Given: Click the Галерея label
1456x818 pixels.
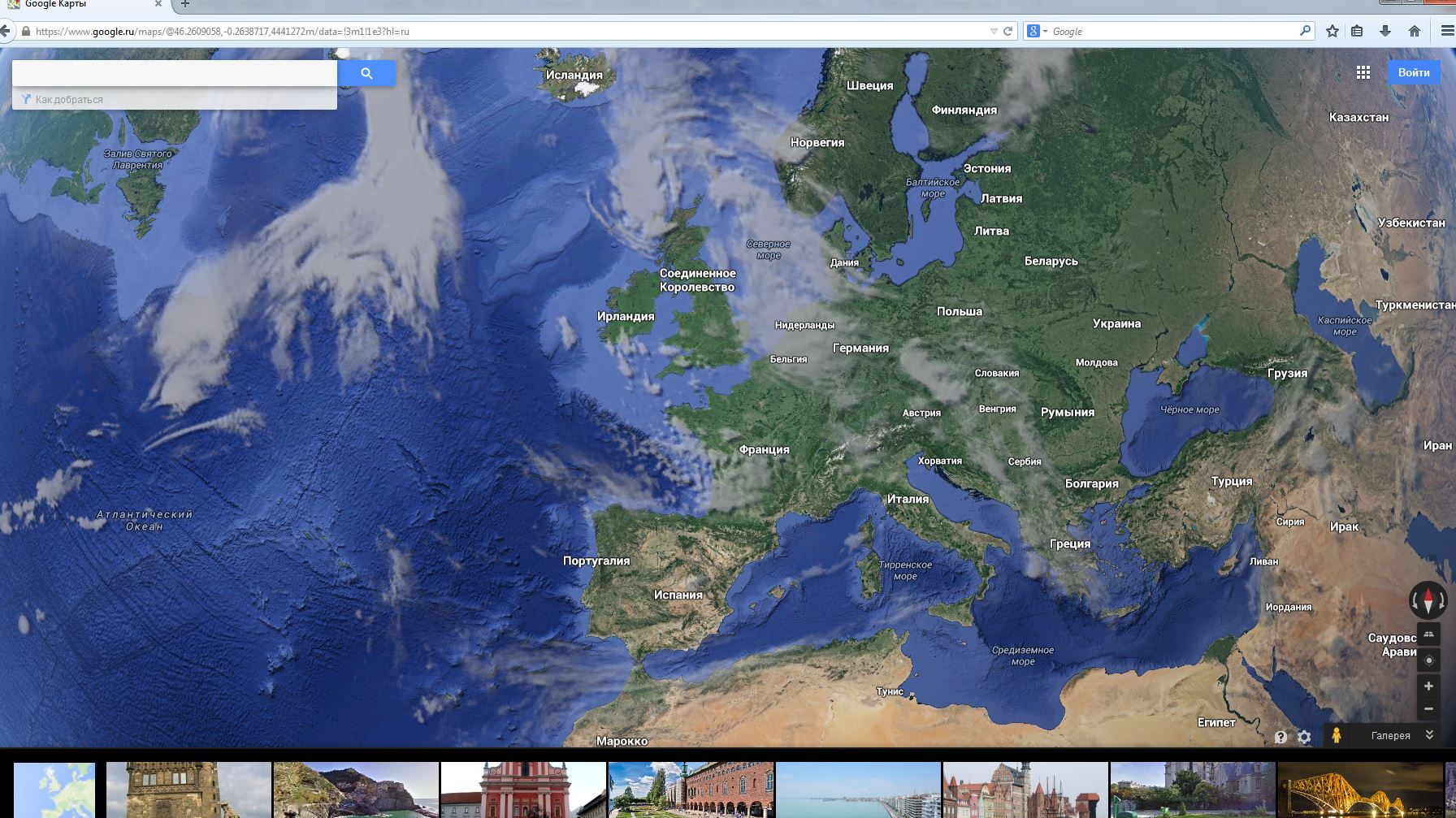Looking at the screenshot, I should click(1391, 736).
